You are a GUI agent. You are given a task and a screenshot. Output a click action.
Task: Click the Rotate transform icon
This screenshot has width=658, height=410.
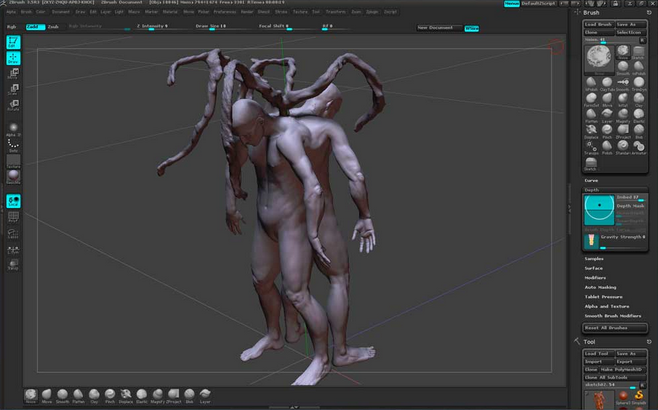click(x=14, y=105)
